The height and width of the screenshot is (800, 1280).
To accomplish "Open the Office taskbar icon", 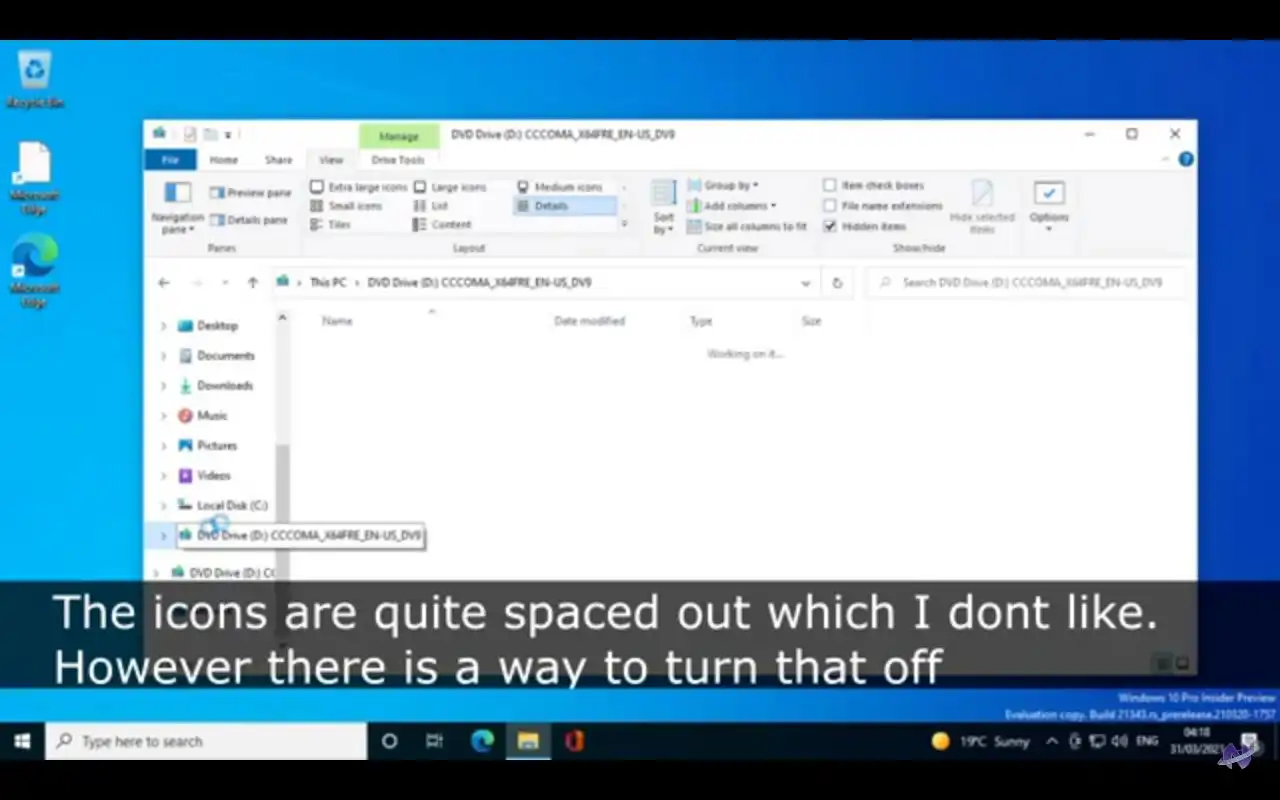I will 574,741.
